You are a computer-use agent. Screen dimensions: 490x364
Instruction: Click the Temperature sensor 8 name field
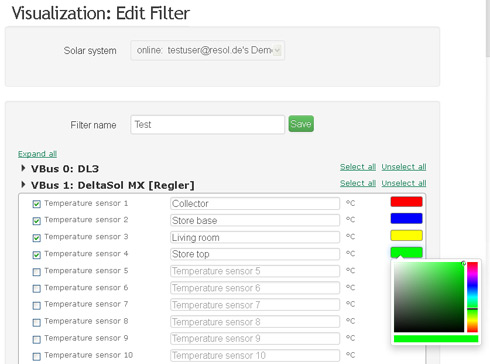[255, 322]
